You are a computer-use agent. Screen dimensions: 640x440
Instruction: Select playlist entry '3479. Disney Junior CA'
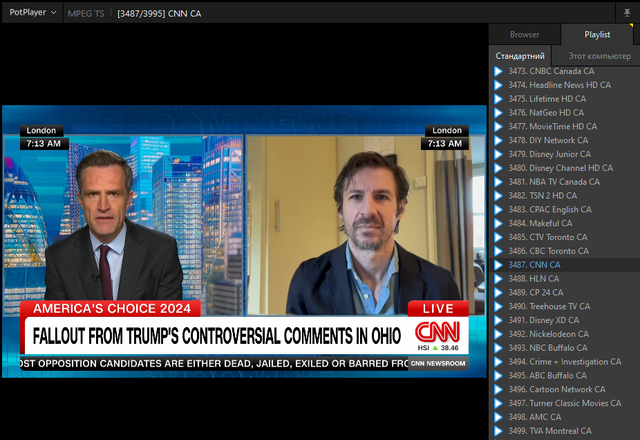coord(565,155)
